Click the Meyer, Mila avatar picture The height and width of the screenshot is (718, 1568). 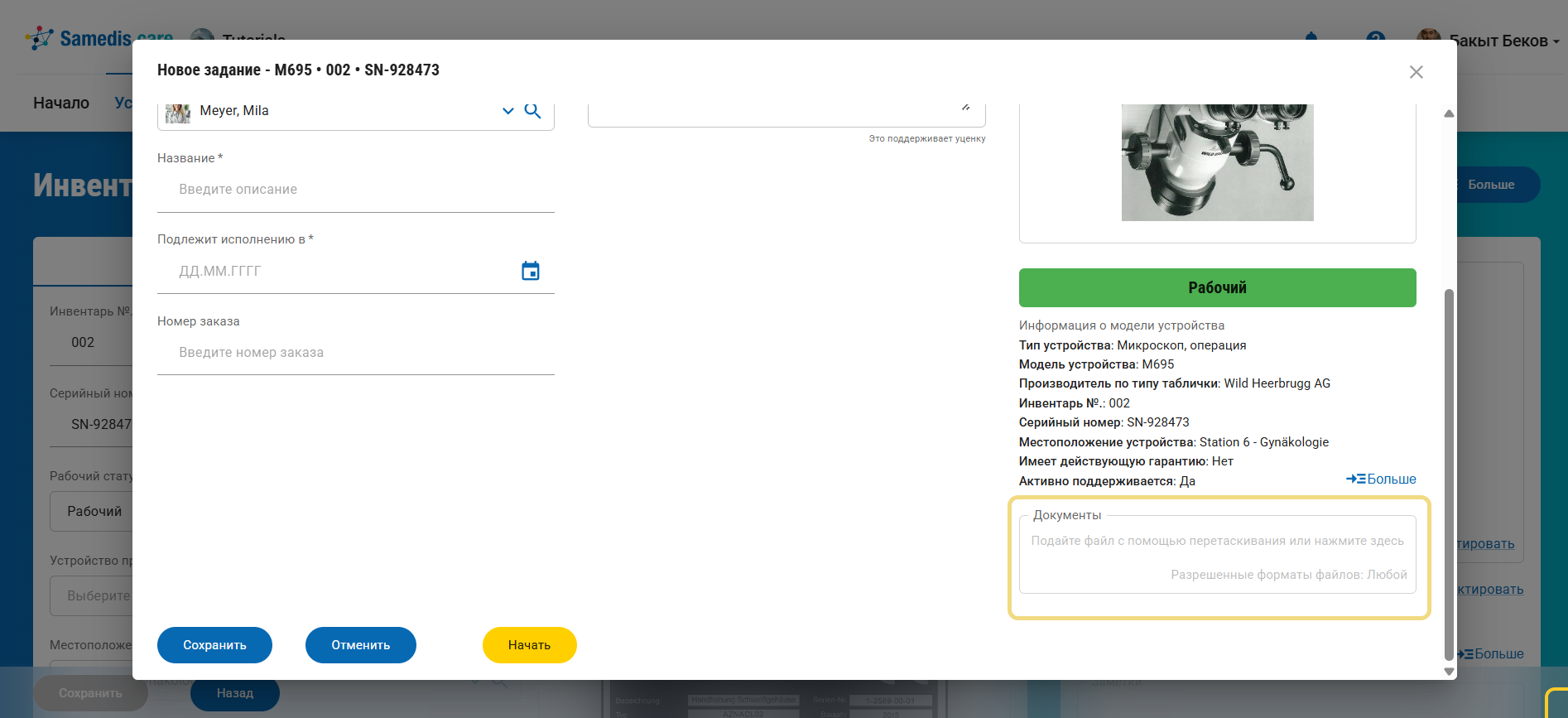click(177, 112)
